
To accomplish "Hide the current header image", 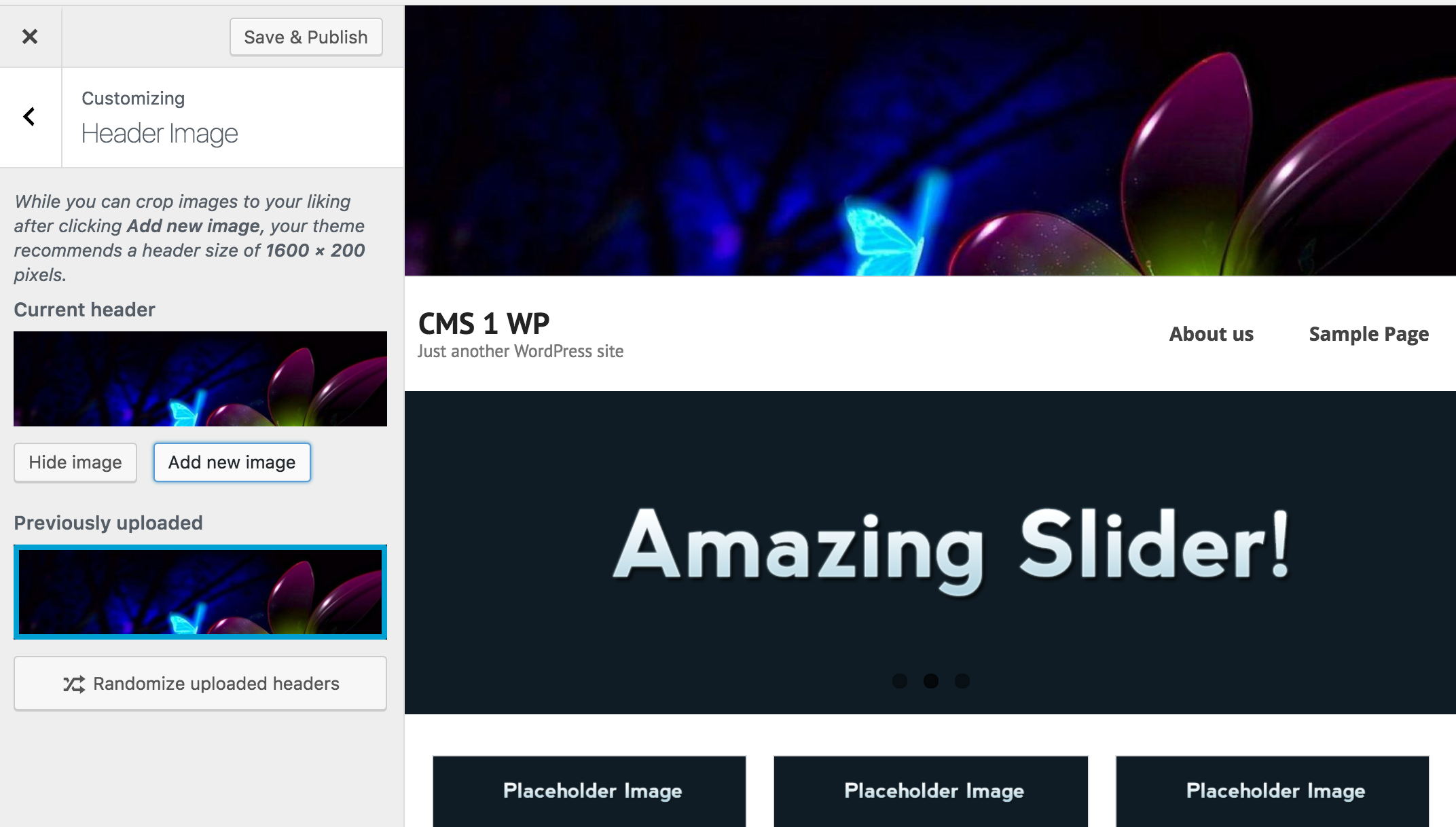I will tap(75, 462).
